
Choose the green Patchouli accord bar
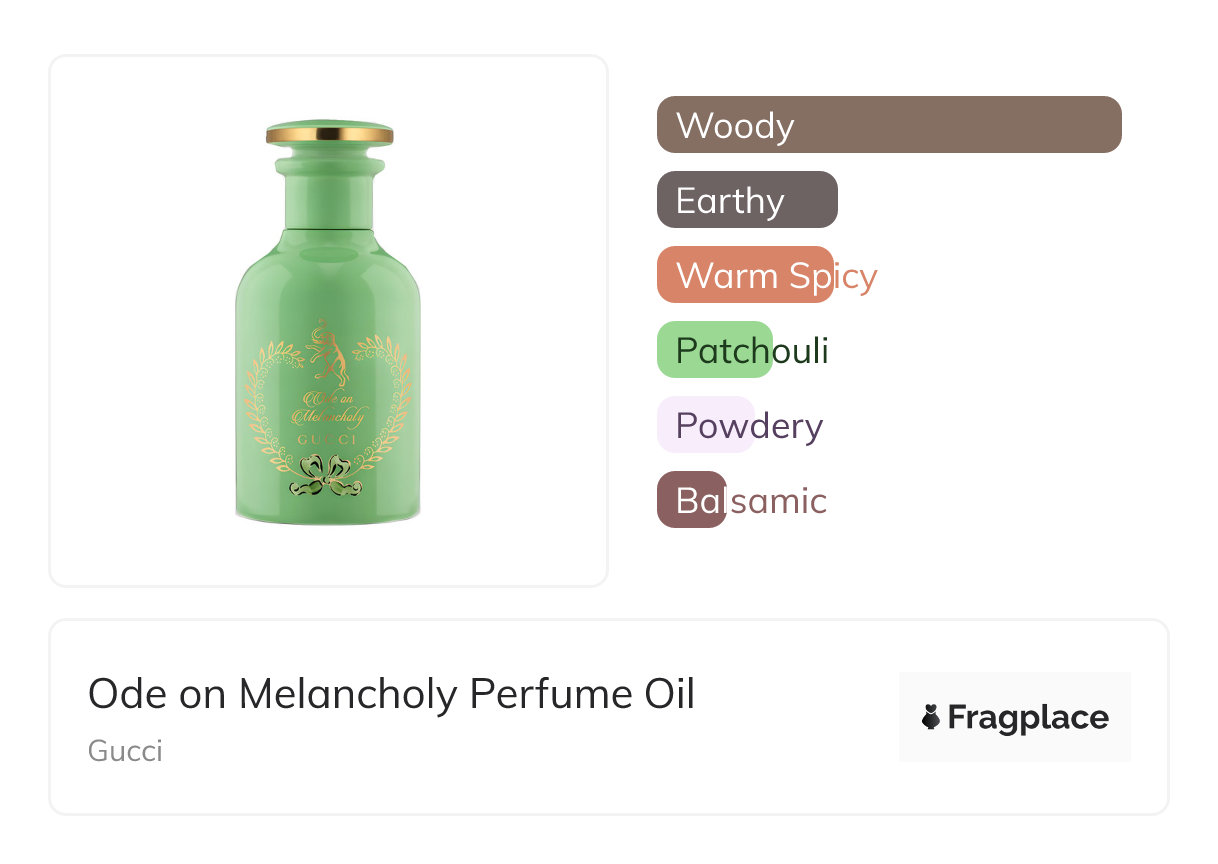[x=714, y=350]
